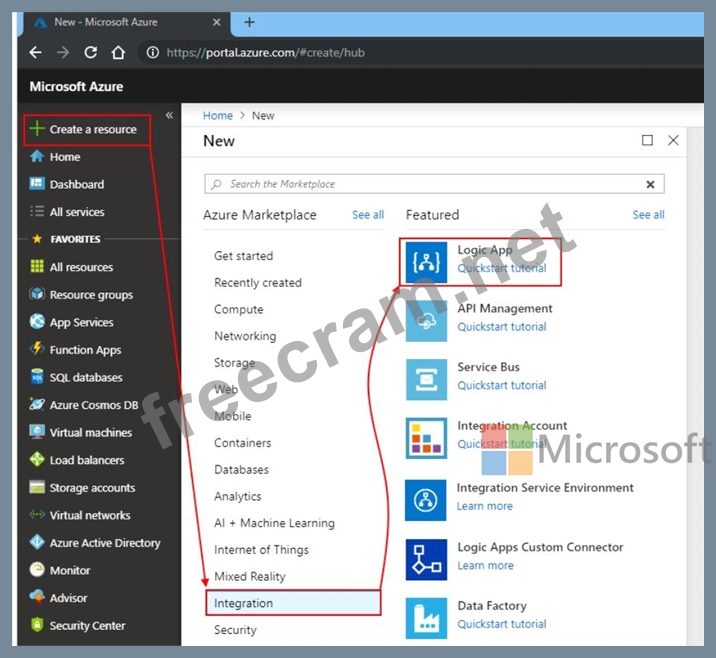Click the Data Factory icon
Screen dimensions: 716x658
tap(426, 617)
